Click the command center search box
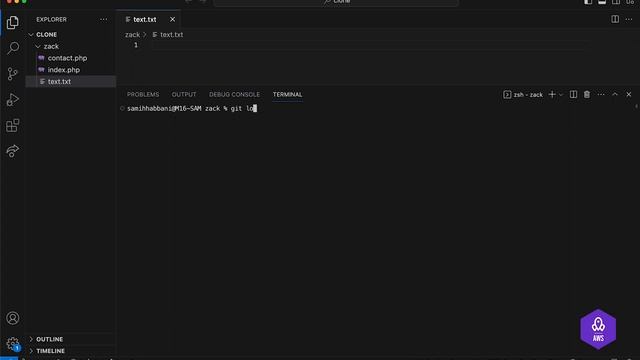The height and width of the screenshot is (360, 640). coord(336,2)
